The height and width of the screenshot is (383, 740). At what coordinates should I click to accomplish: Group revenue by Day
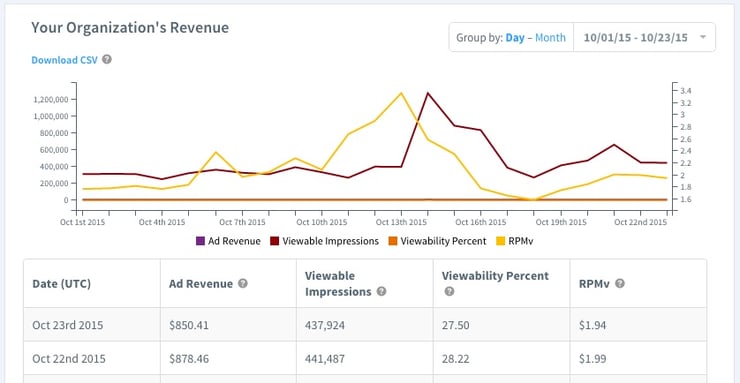tap(515, 38)
